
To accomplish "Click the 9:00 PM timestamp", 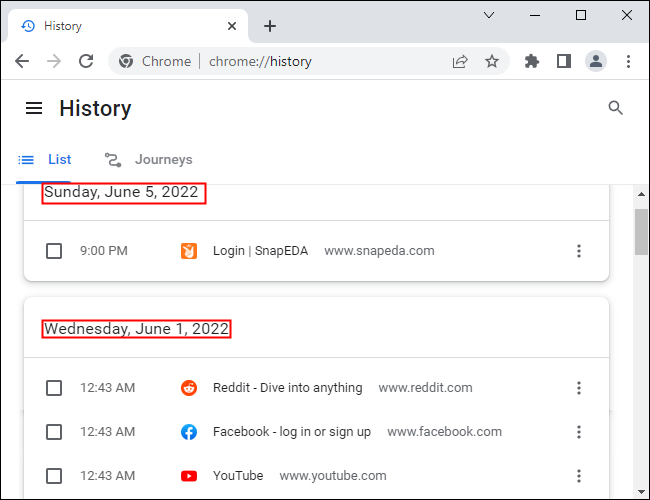I will 104,251.
